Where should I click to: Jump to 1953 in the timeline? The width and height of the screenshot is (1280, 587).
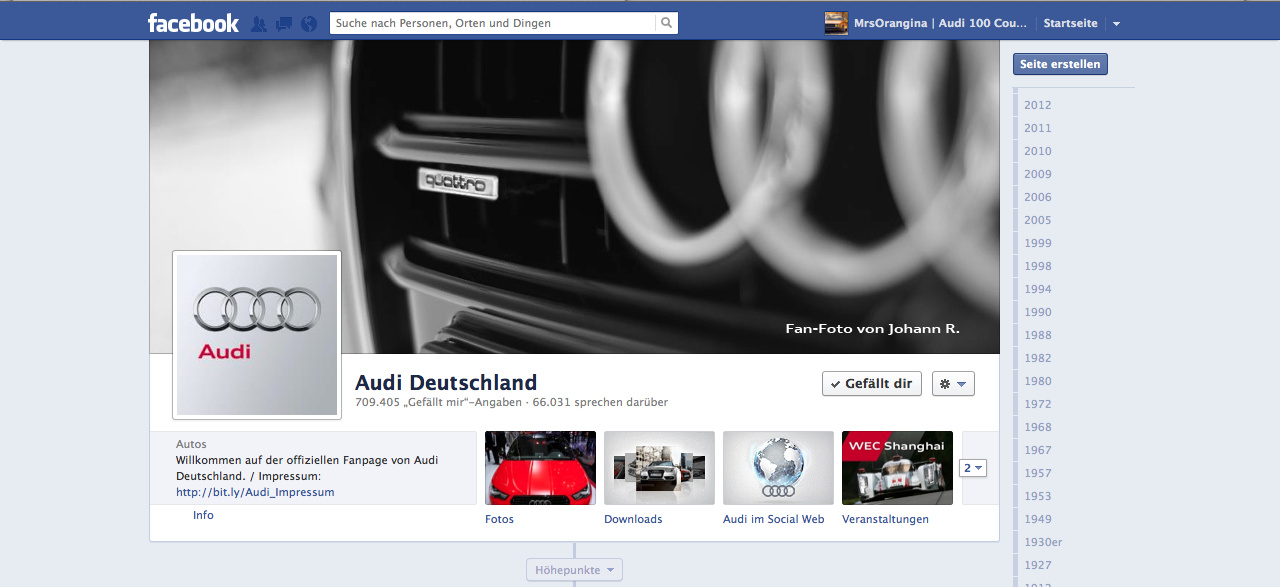[x=1037, y=496]
